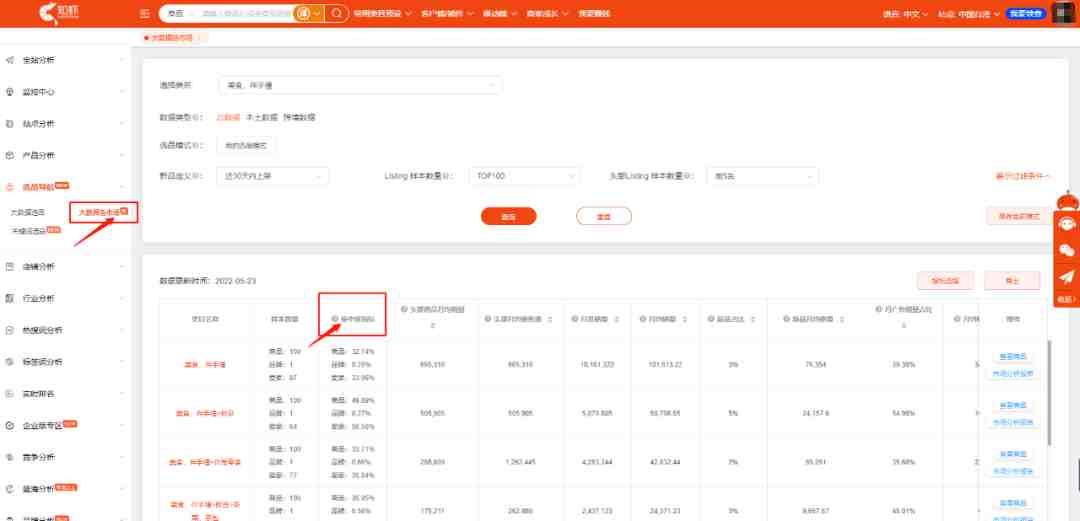This screenshot has height=521, width=1080.
Task: Click the sort arrows in the column showing 10,161,322
Action: [615, 320]
